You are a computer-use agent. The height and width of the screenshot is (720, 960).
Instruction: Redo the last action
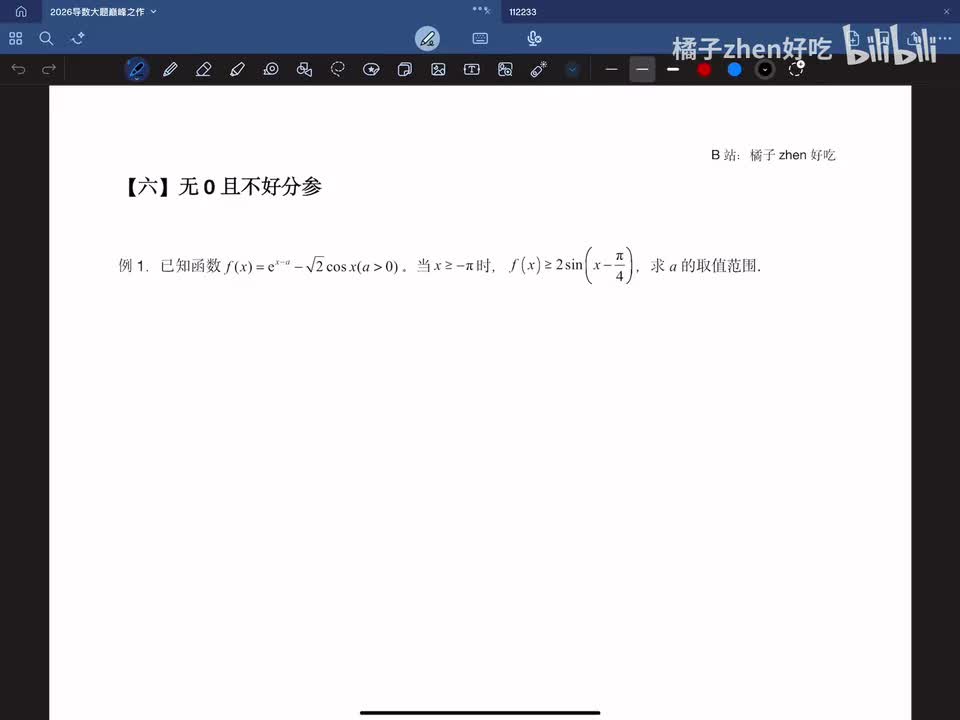pos(48,69)
